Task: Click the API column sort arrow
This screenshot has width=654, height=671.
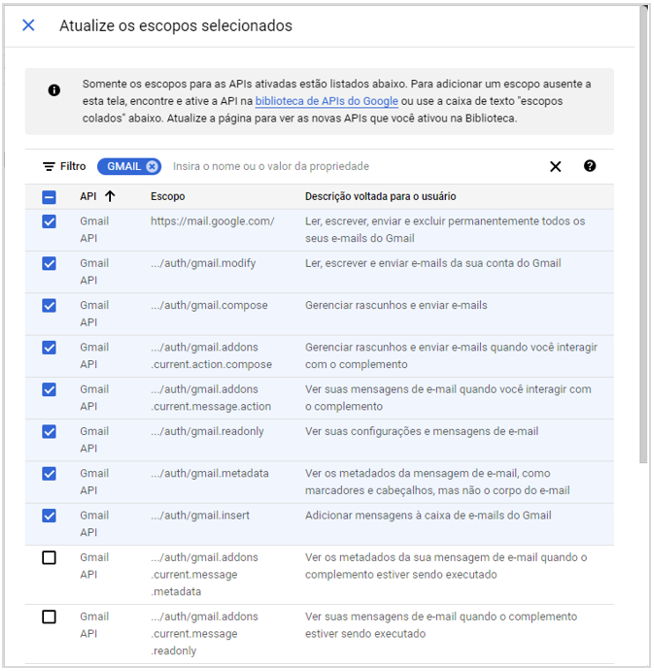Action: [x=109, y=197]
